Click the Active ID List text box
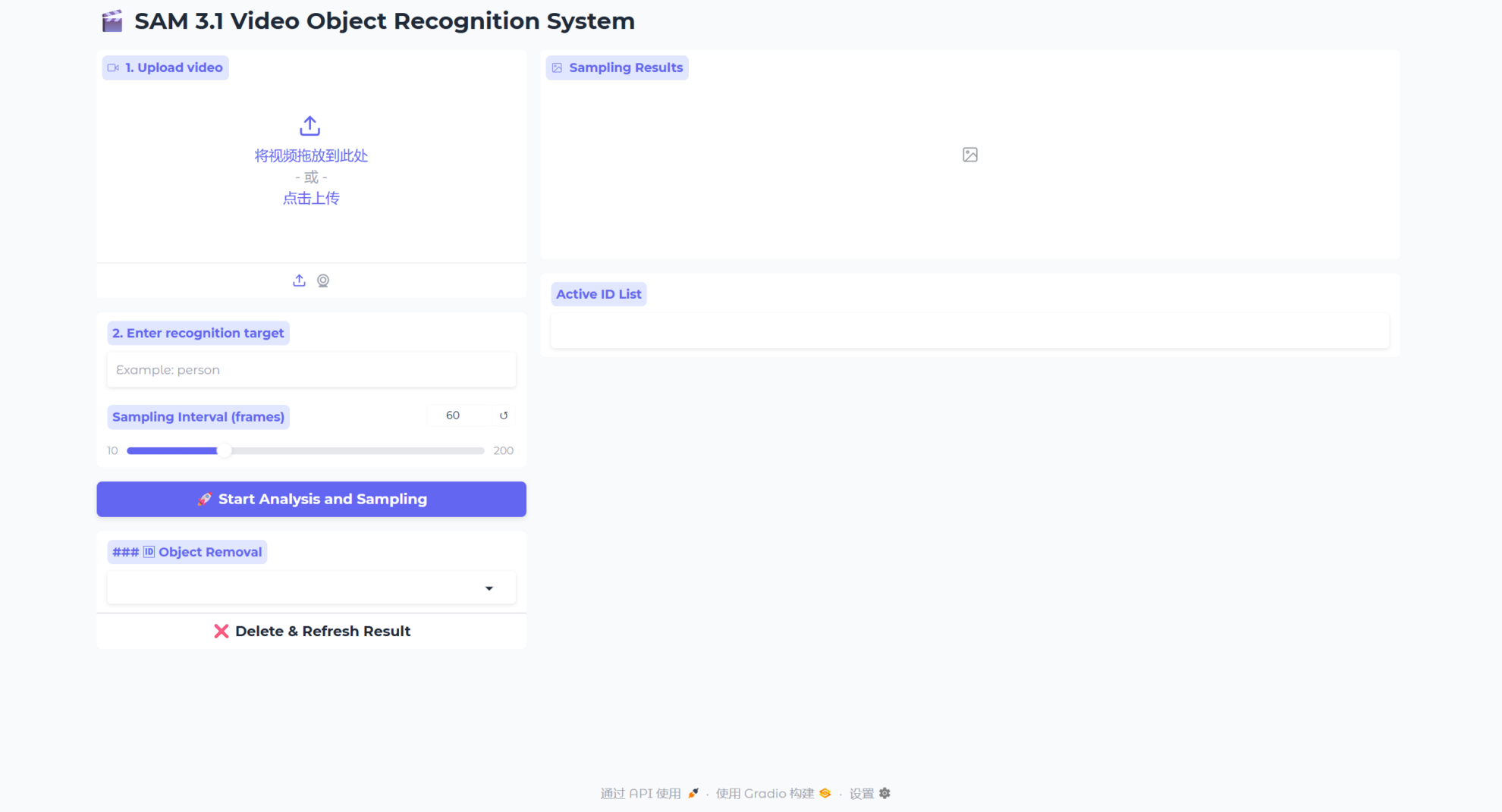This screenshot has height=812, width=1502. (969, 331)
